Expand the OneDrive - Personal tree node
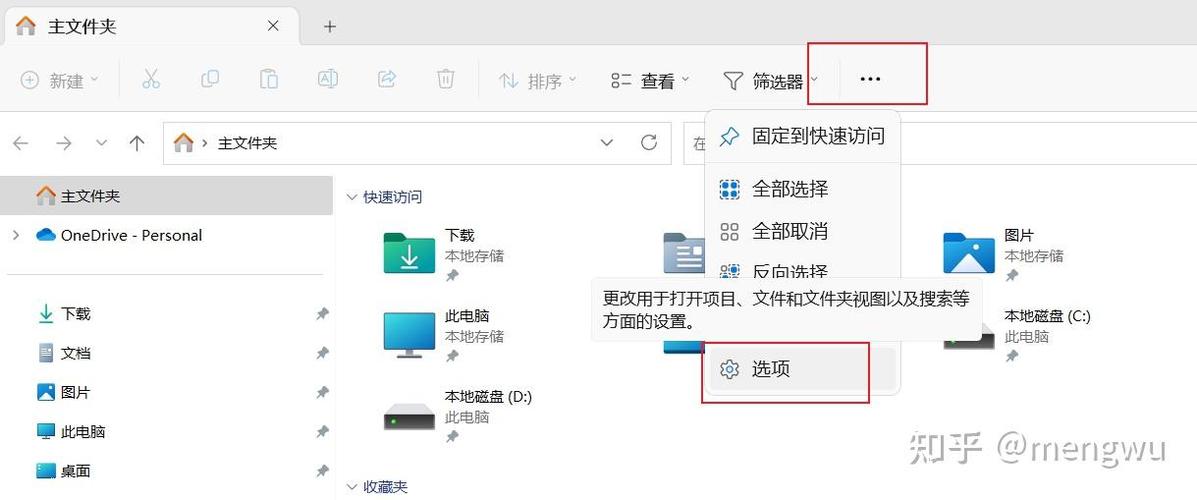This screenshot has width=1197, height=500. 16,235
